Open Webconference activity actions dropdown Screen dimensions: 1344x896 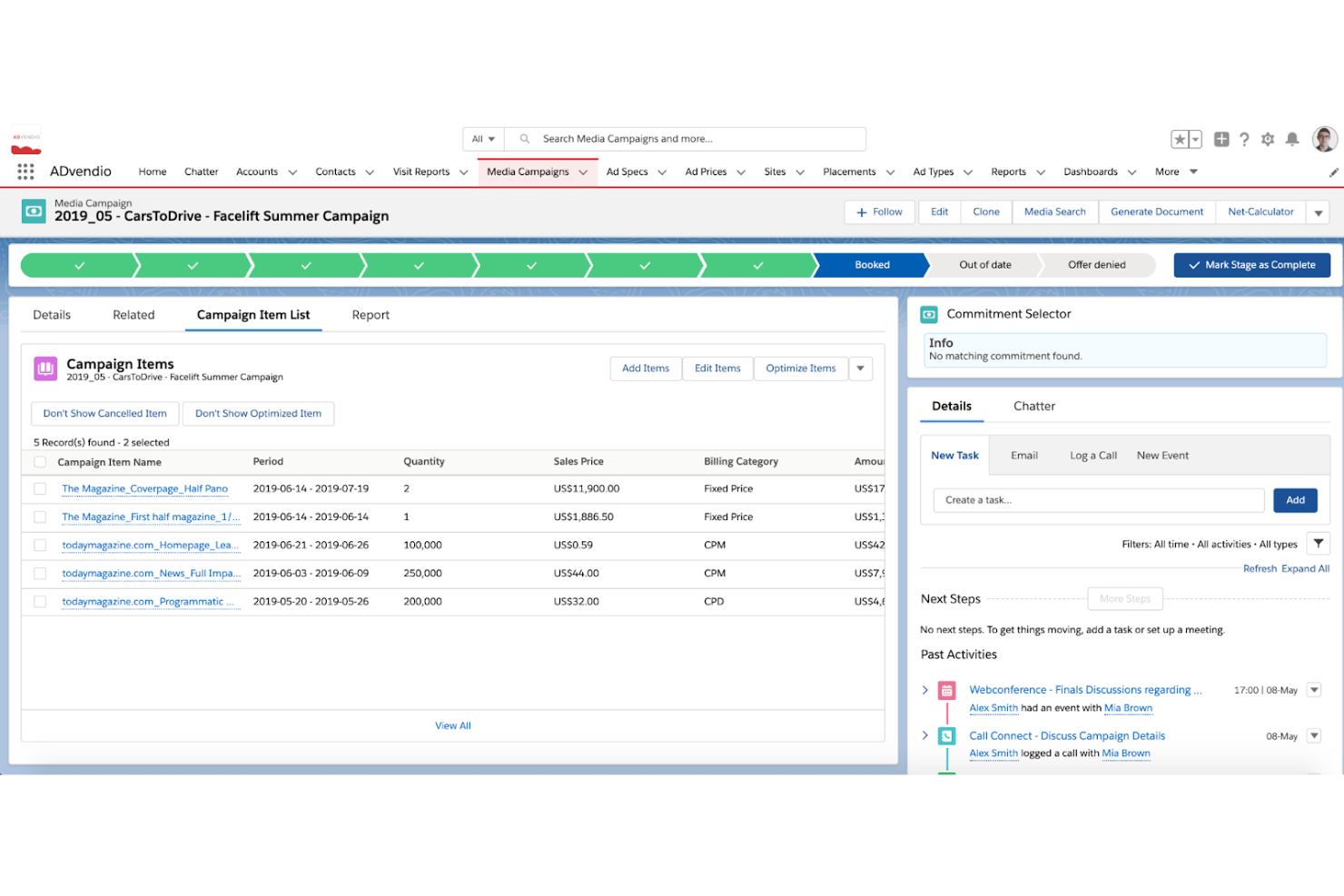pos(1314,690)
